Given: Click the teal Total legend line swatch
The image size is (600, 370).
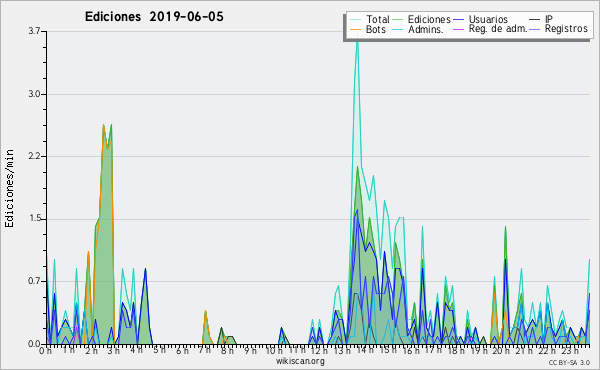Looking at the screenshot, I should (x=355, y=20).
